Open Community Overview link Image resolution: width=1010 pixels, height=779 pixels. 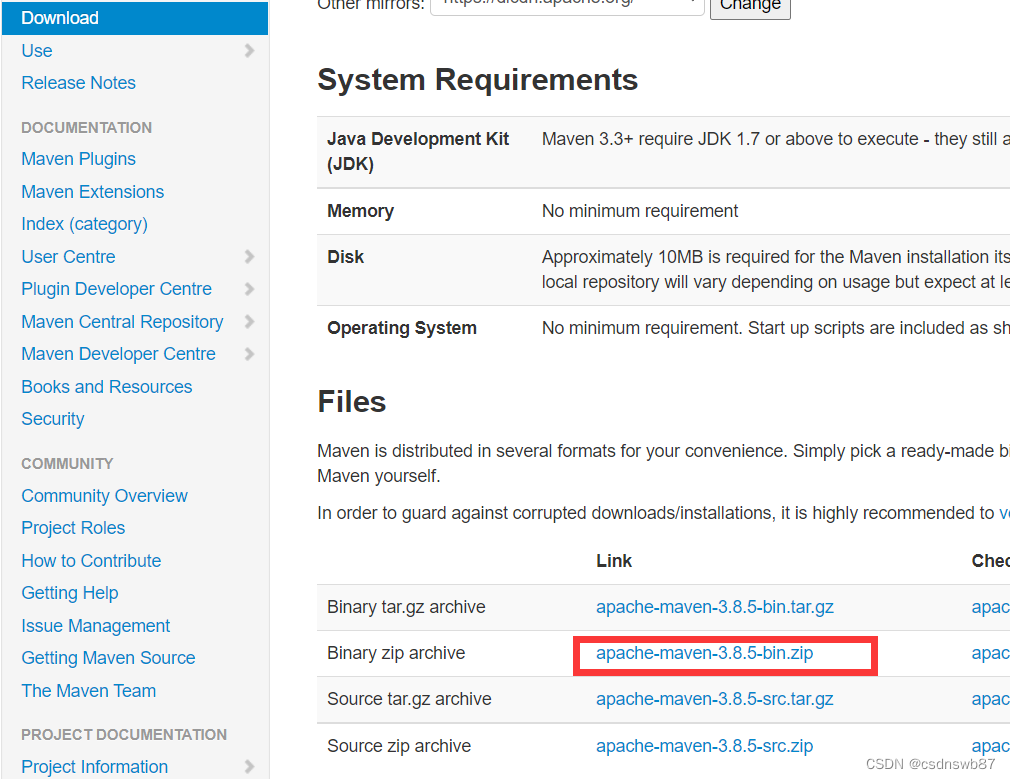(104, 495)
